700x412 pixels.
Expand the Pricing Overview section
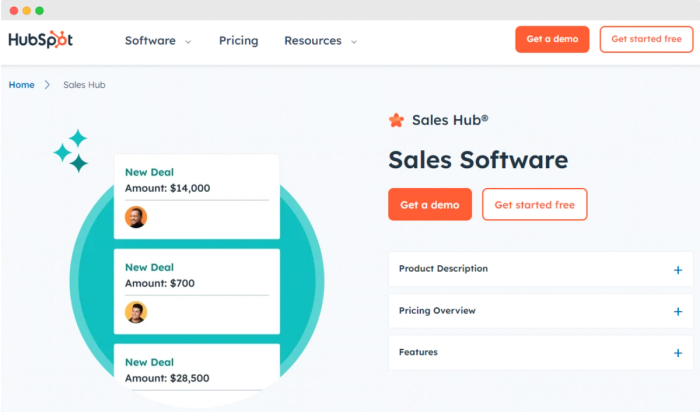pos(678,311)
